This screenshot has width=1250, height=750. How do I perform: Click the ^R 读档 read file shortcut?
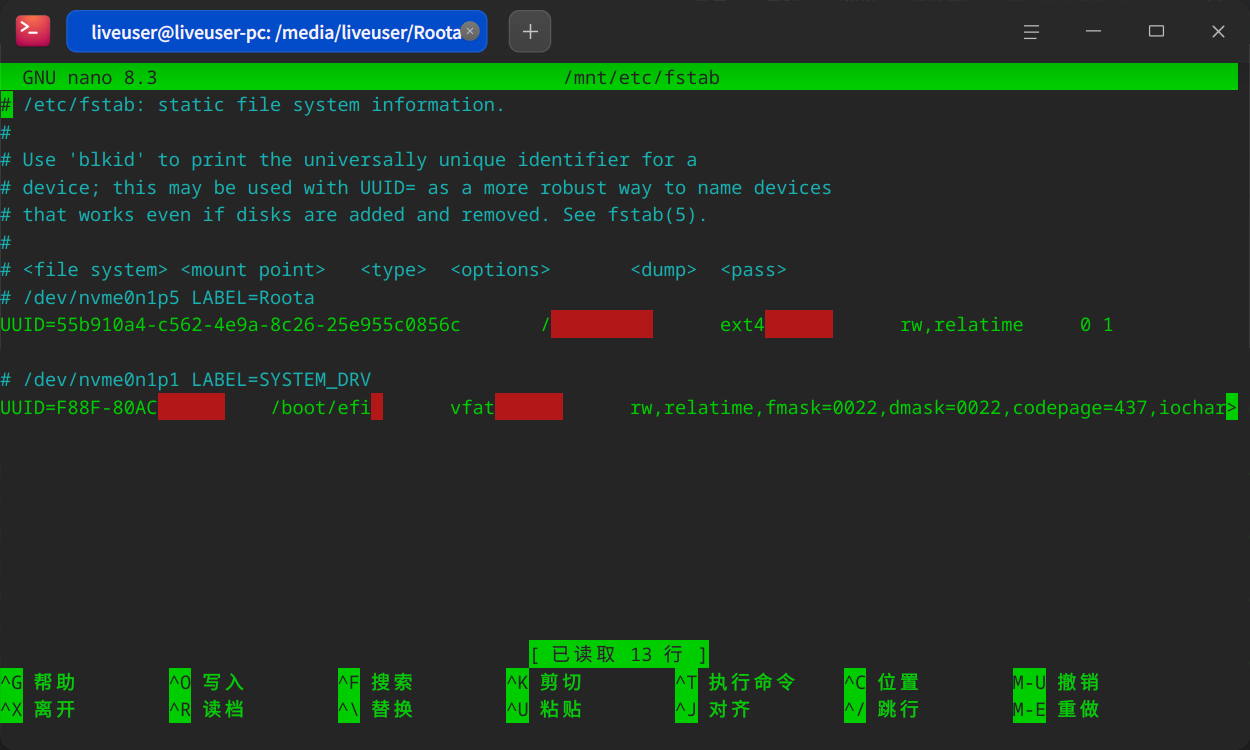[x=207, y=709]
